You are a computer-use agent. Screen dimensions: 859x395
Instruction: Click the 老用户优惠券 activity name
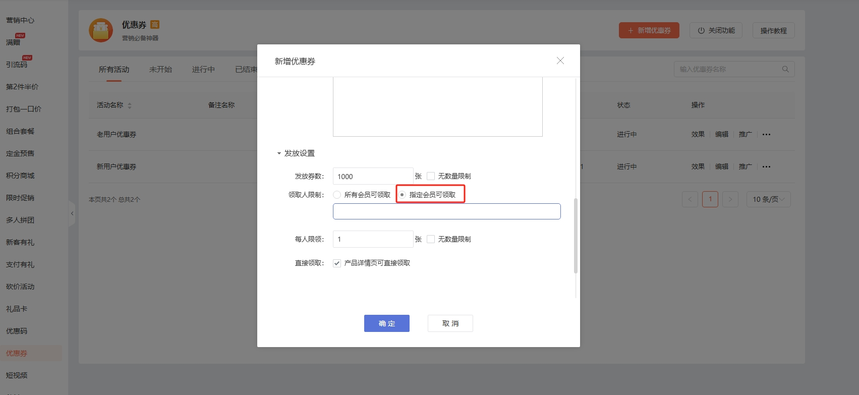(117, 134)
